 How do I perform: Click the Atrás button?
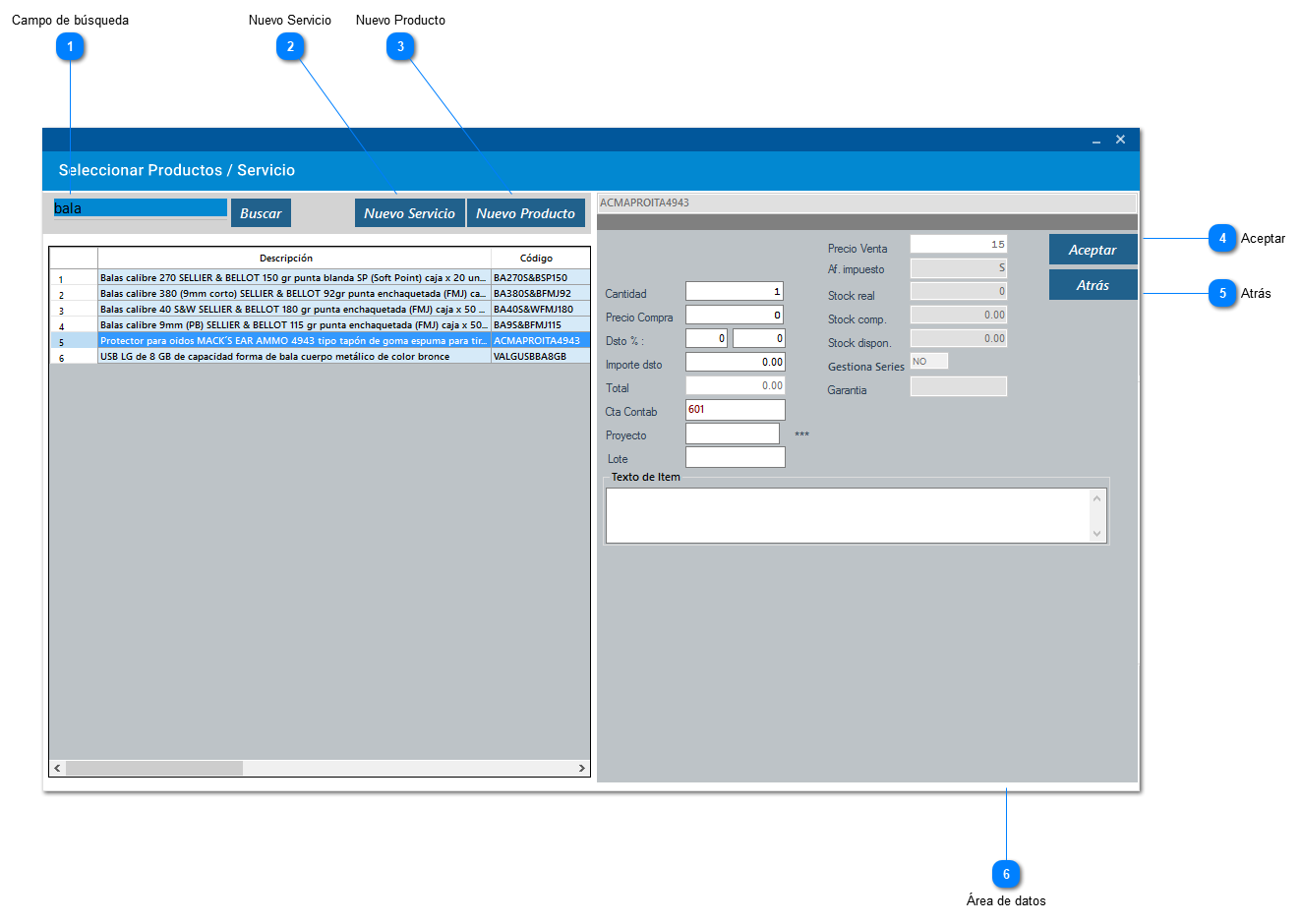click(x=1093, y=285)
